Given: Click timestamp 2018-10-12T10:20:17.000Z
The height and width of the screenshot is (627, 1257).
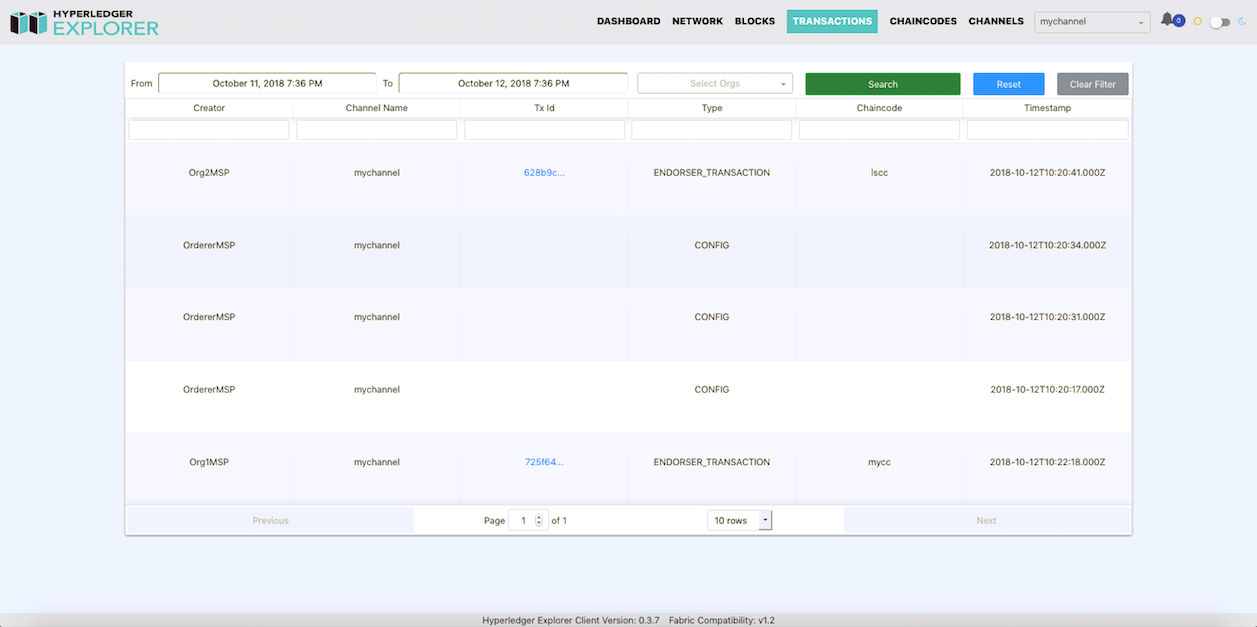Looking at the screenshot, I should (x=1047, y=389).
